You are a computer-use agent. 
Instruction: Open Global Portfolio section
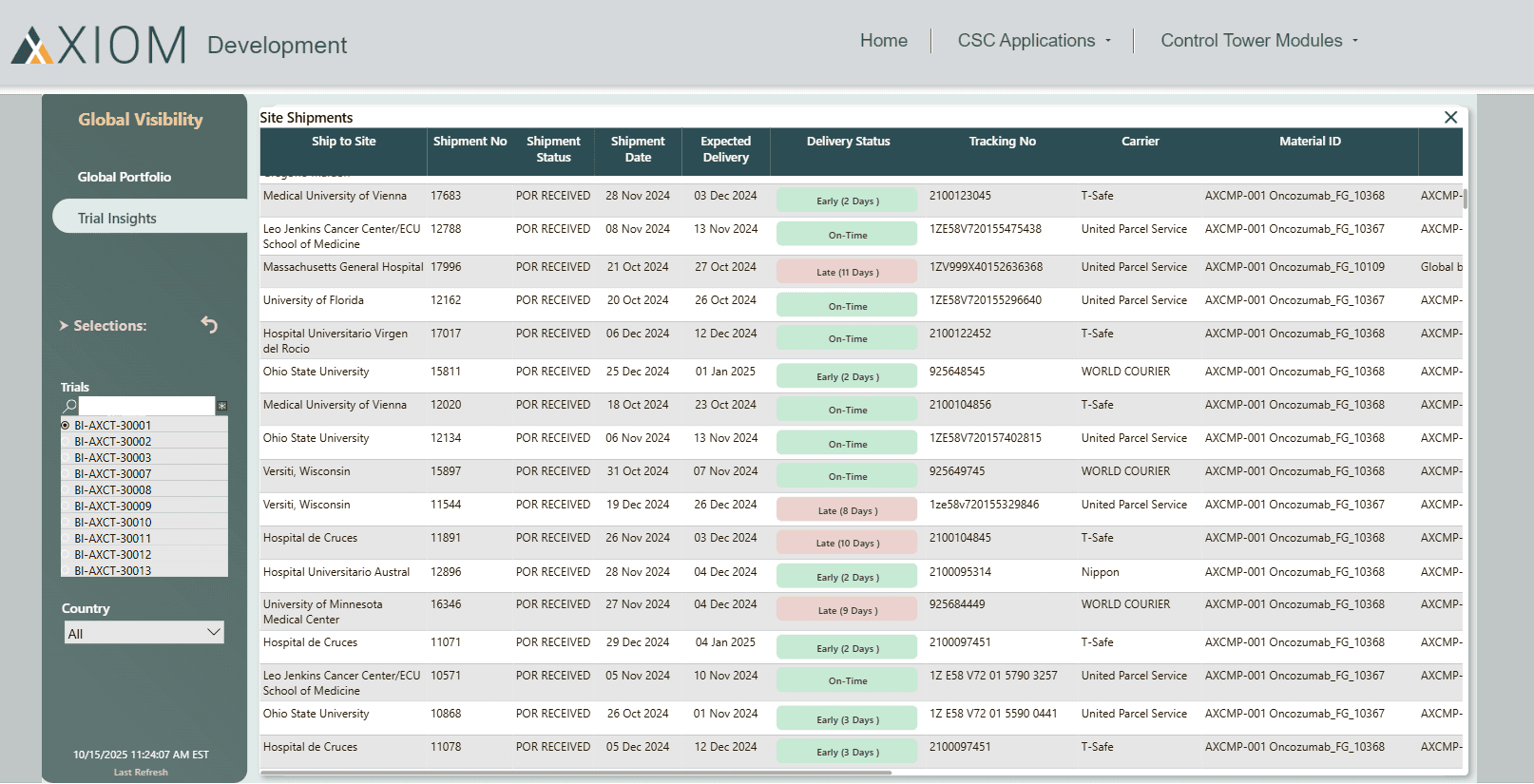click(x=125, y=177)
